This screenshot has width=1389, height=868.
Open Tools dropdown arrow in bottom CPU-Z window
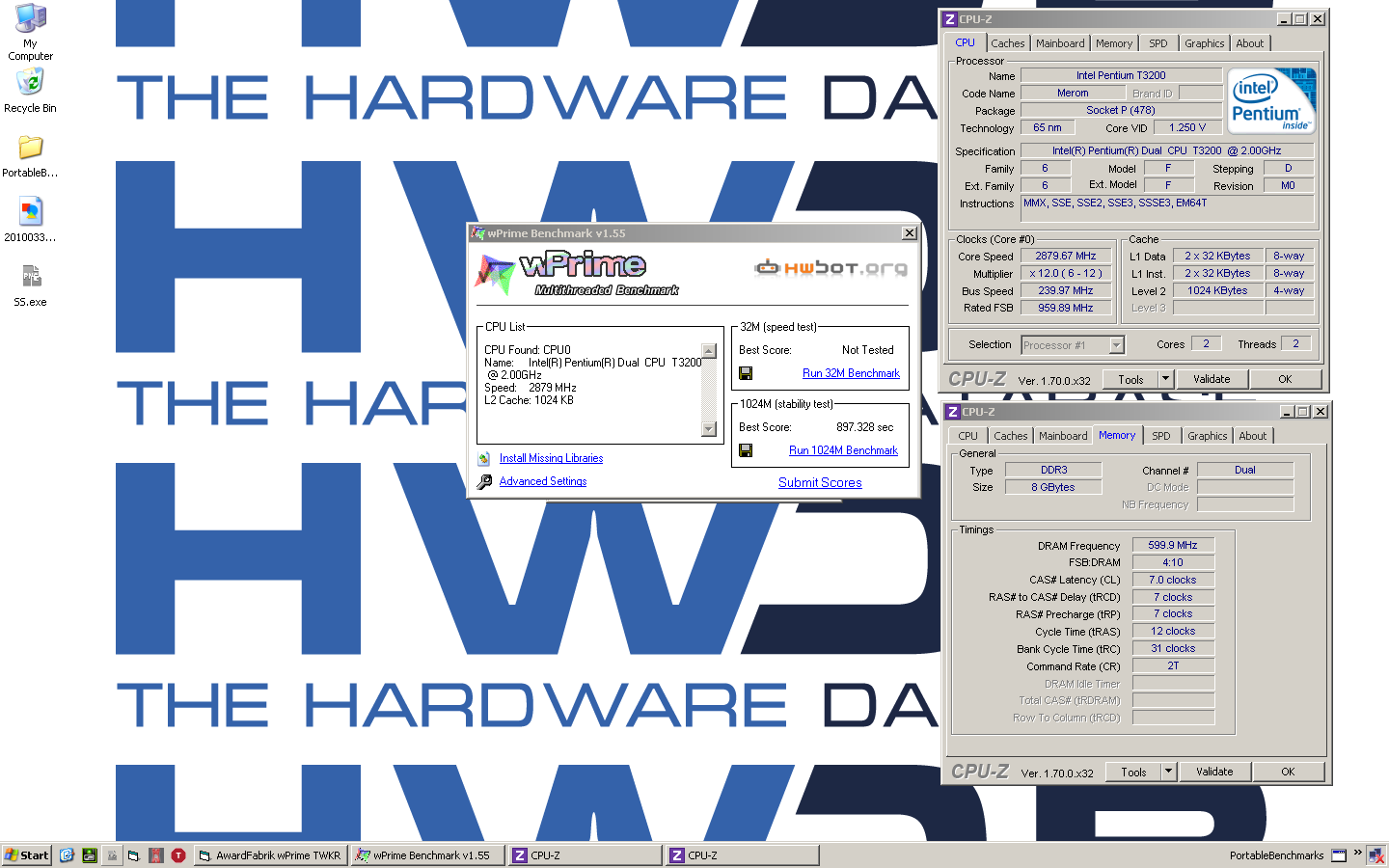(1168, 772)
